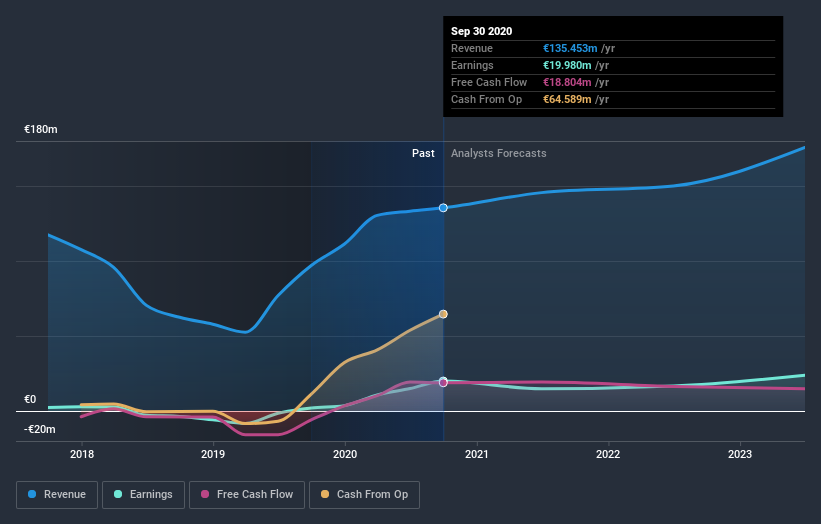This screenshot has width=821, height=524.
Task: Select the Revenue data point marker on blue line
Action: 443,208
